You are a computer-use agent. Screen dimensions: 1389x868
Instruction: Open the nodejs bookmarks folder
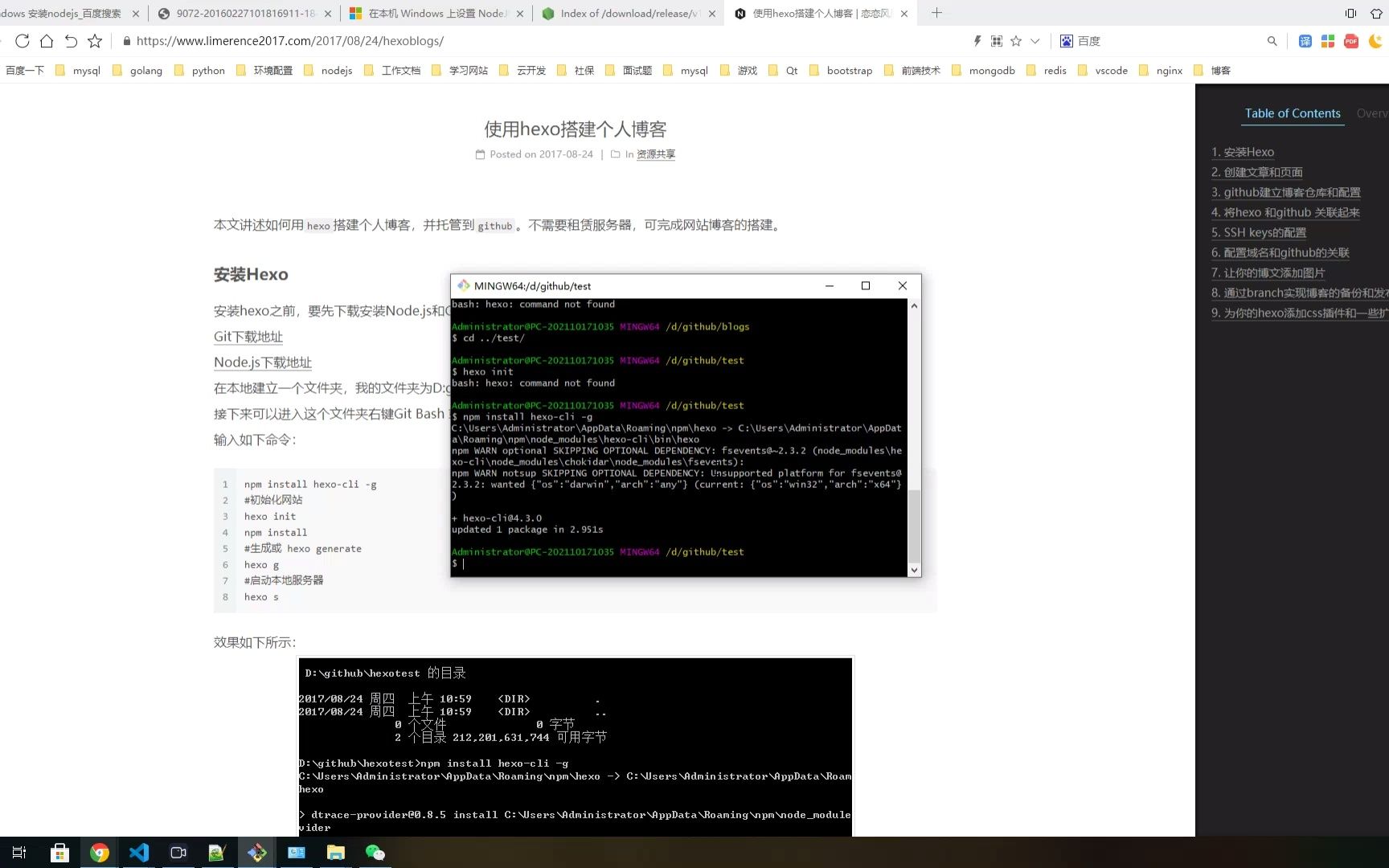tap(328, 71)
